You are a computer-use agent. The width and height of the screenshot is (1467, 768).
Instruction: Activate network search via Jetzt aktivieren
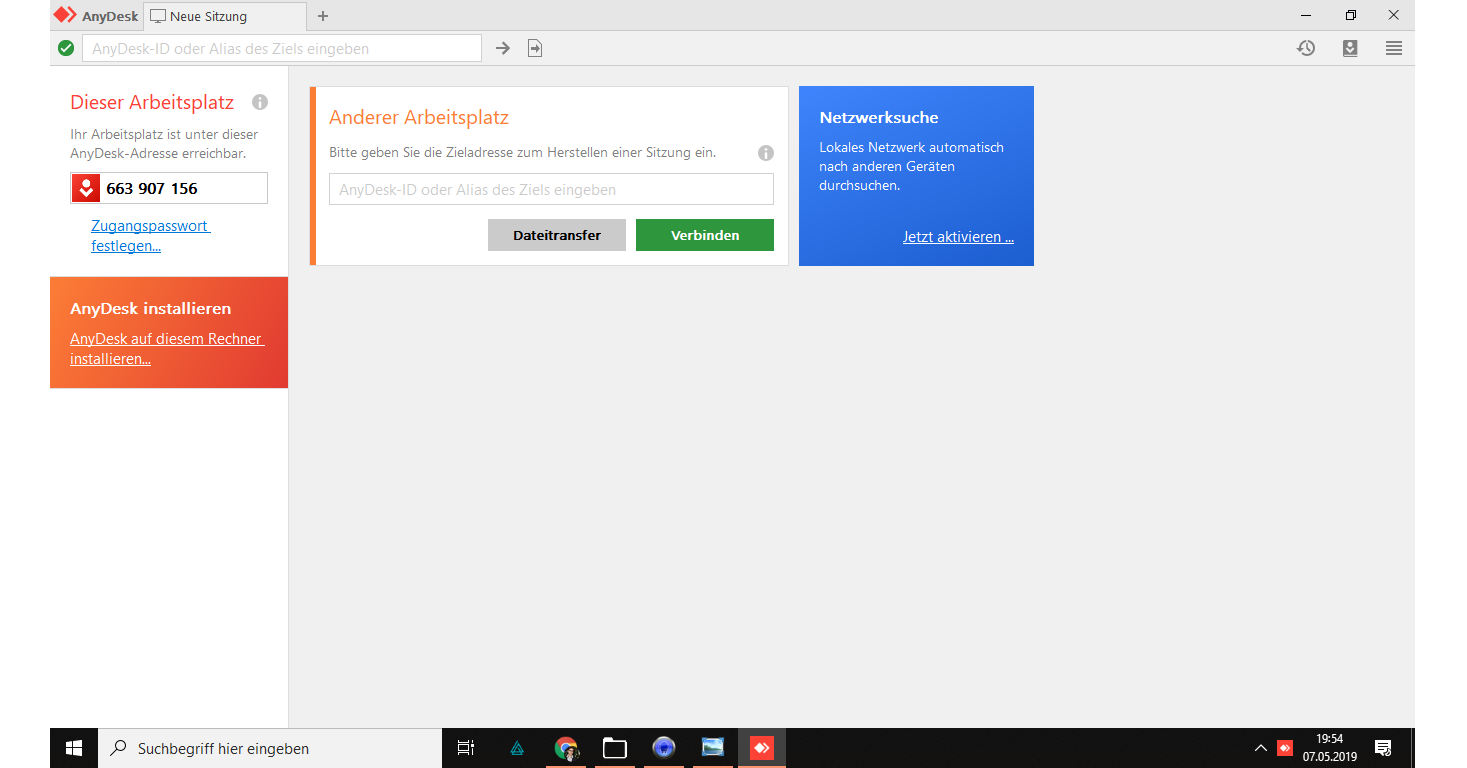pos(957,237)
